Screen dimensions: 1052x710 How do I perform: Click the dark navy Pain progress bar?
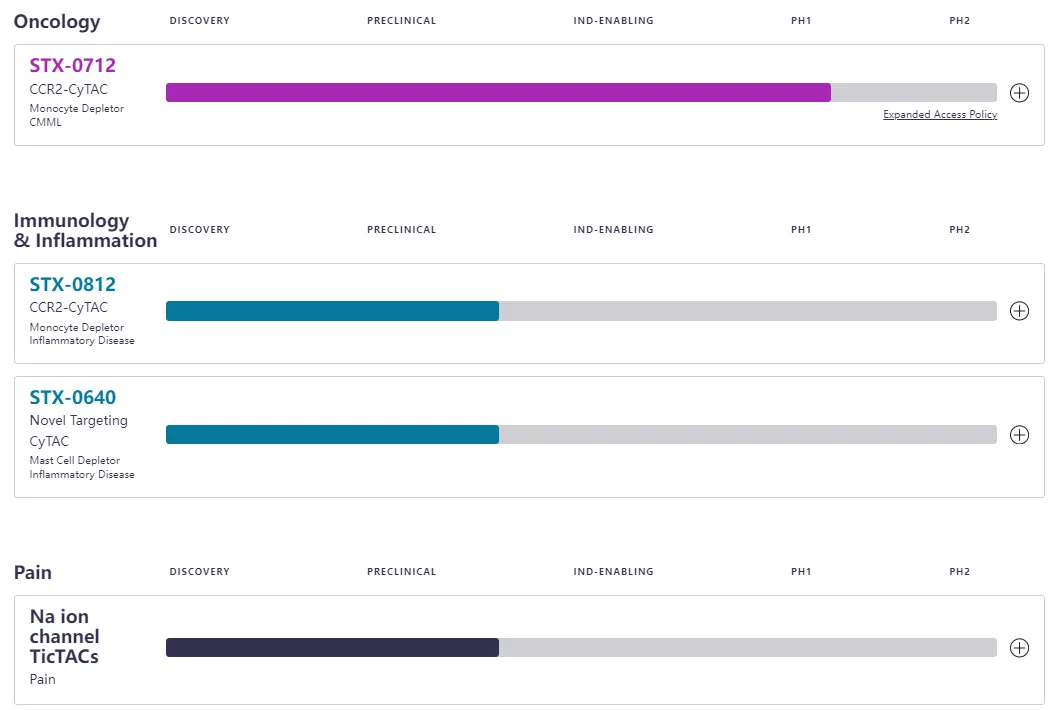[x=332, y=648]
